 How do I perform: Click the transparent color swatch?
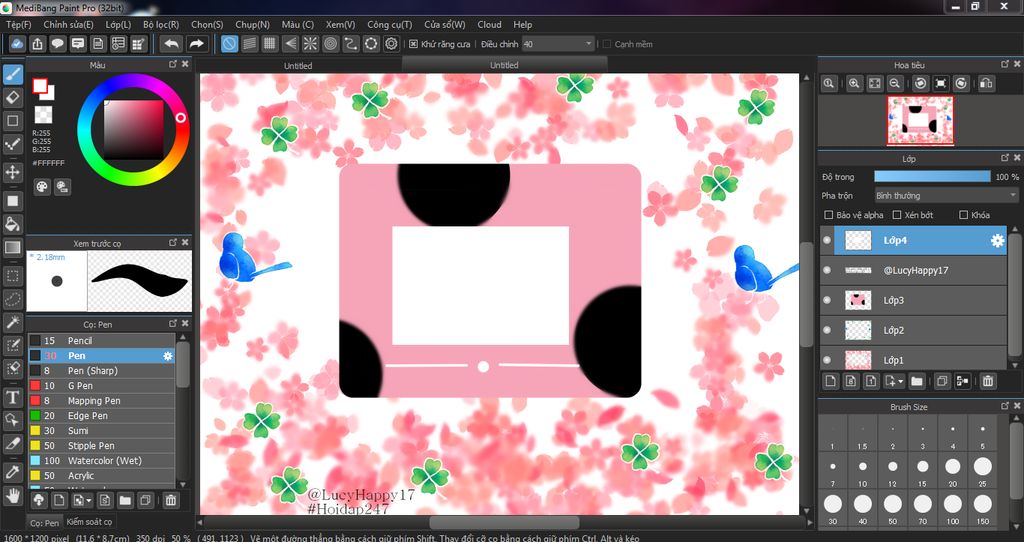[44, 115]
